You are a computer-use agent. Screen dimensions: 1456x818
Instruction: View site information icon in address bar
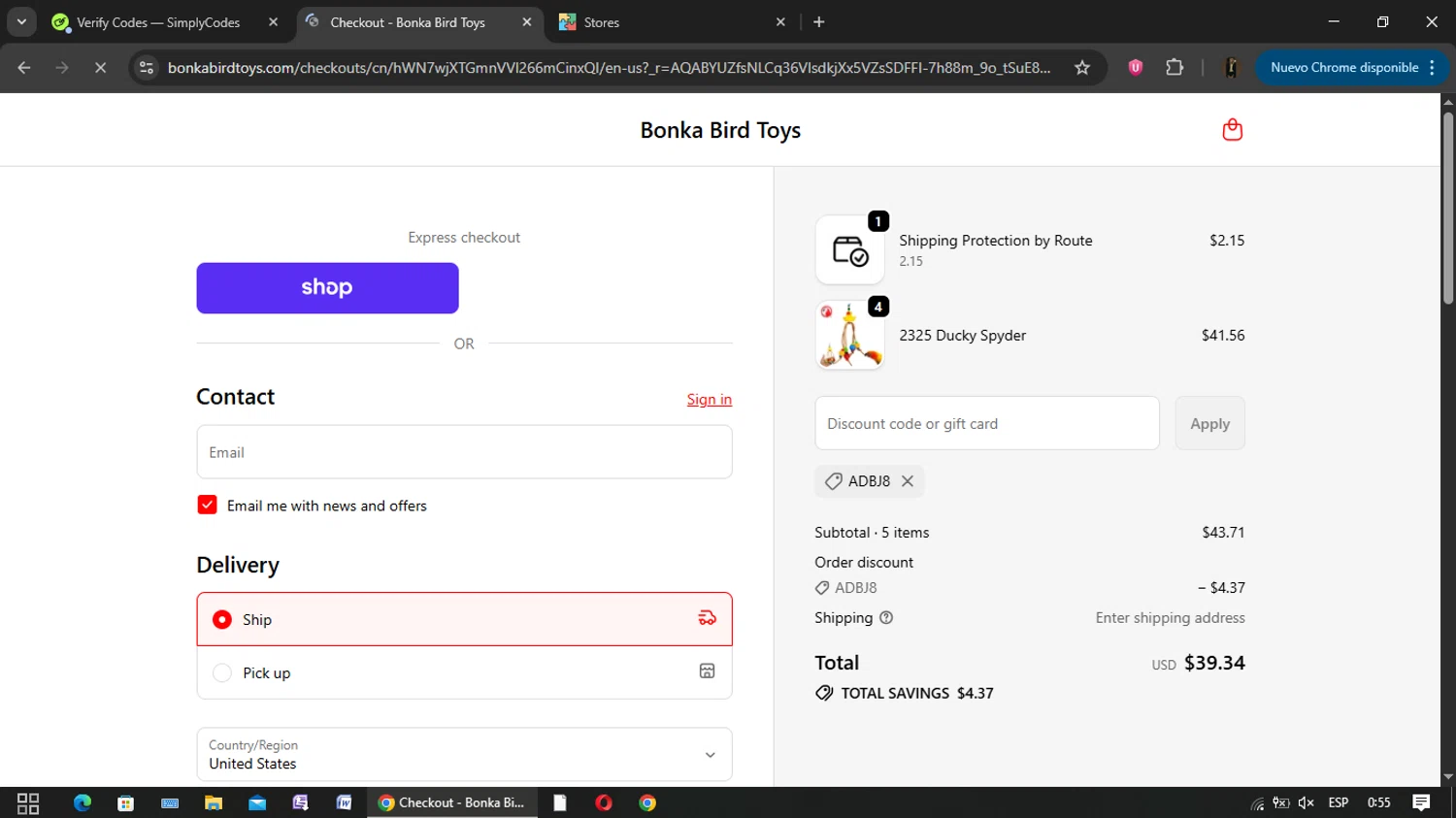tap(147, 68)
